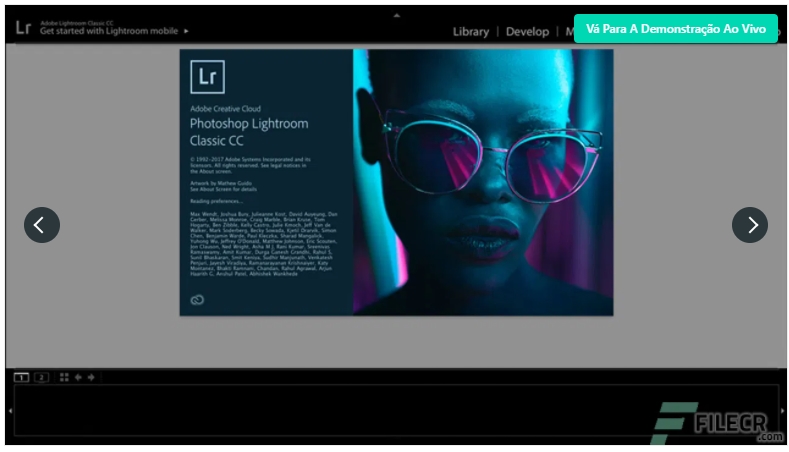789x452 pixels.
Task: Toggle the second window display button 2
Action: [41, 377]
